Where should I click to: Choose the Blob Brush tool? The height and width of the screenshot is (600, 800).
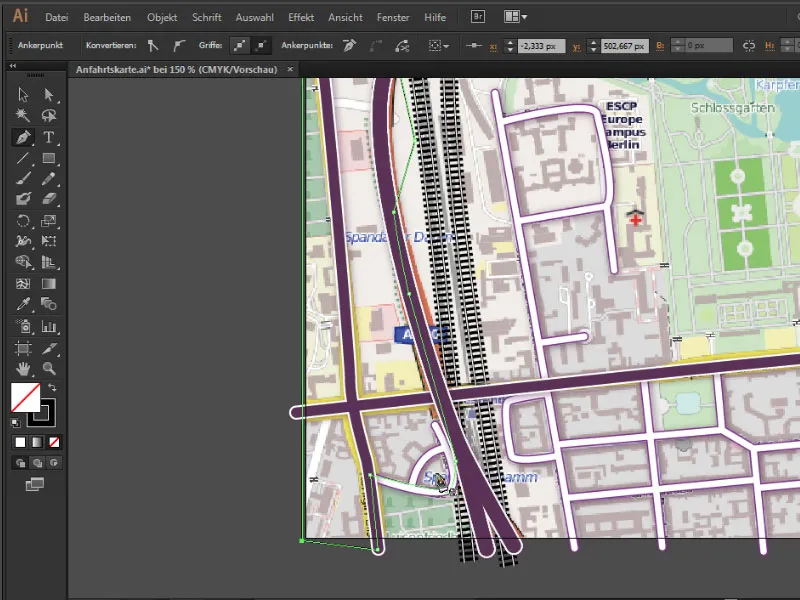[23, 199]
